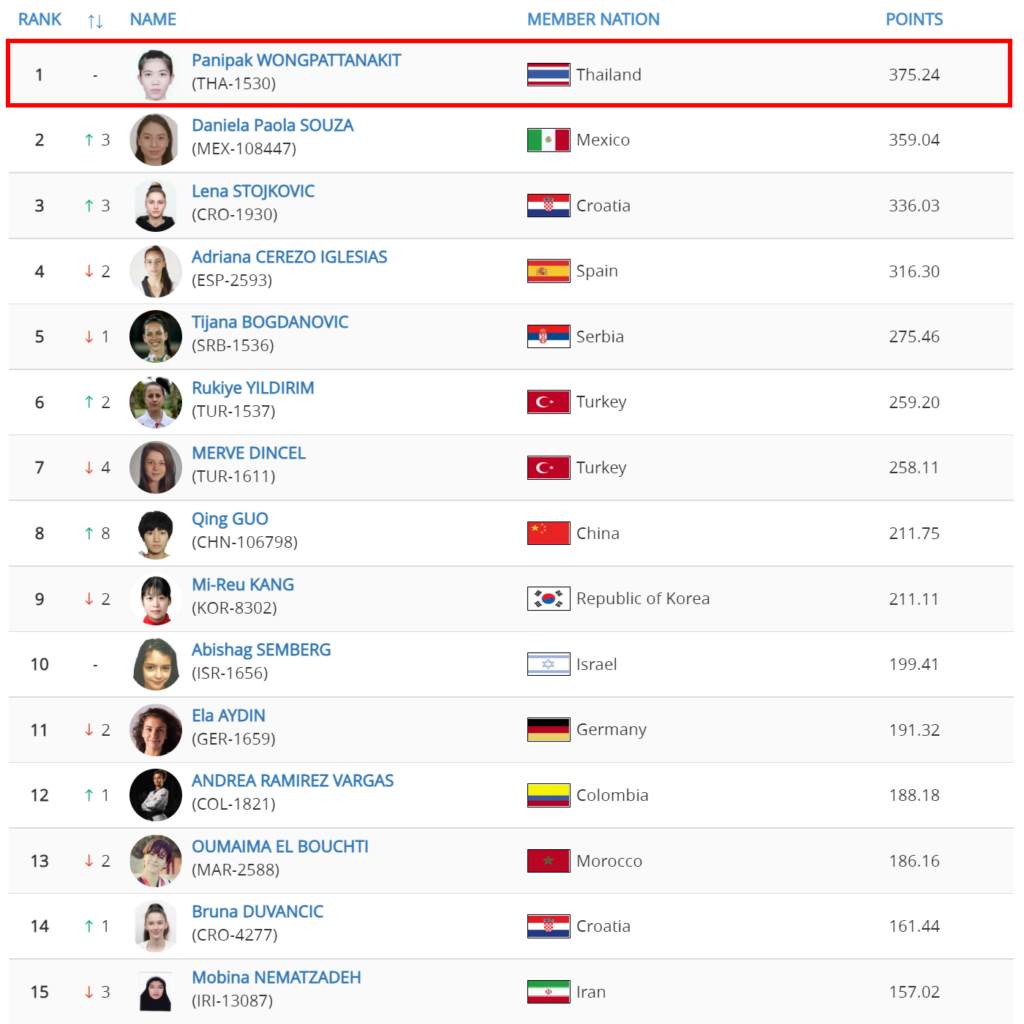Open Daniela Paola SOUZA profile link
Viewport: 1024px width, 1024px height.
coord(272,125)
